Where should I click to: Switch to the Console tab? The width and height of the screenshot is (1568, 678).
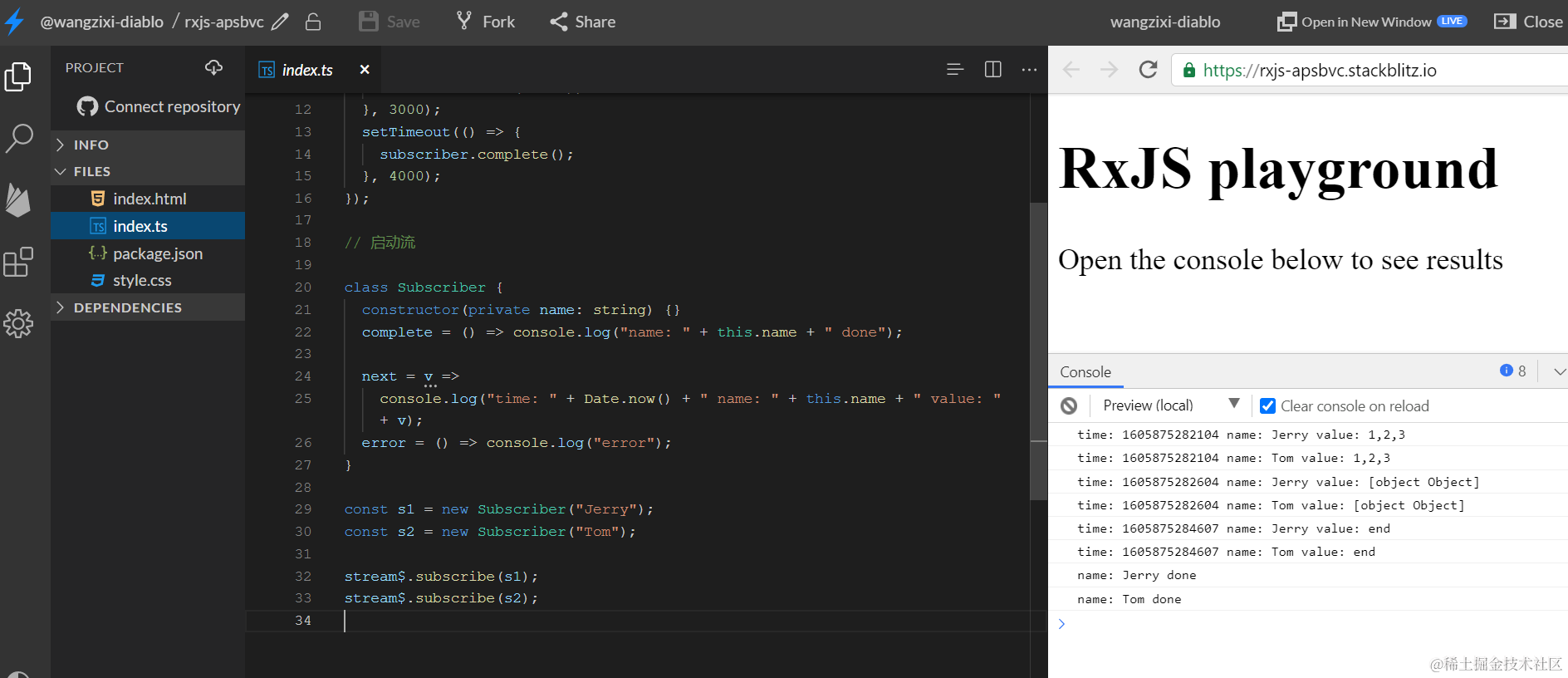[x=1085, y=372]
